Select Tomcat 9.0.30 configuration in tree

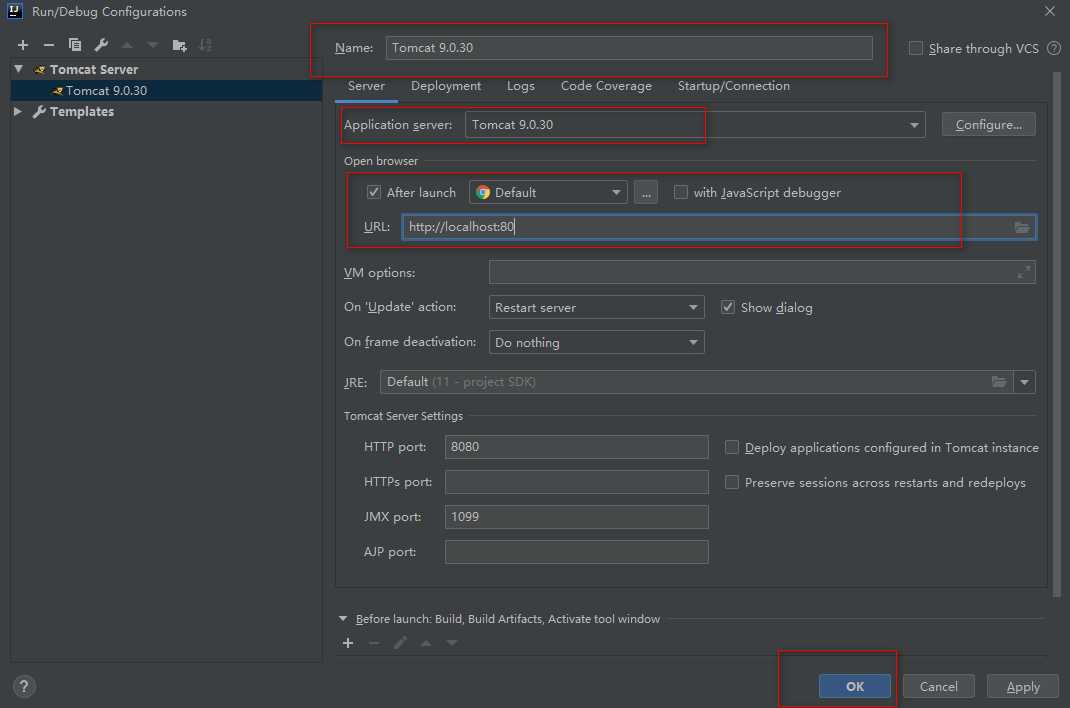(x=166, y=90)
